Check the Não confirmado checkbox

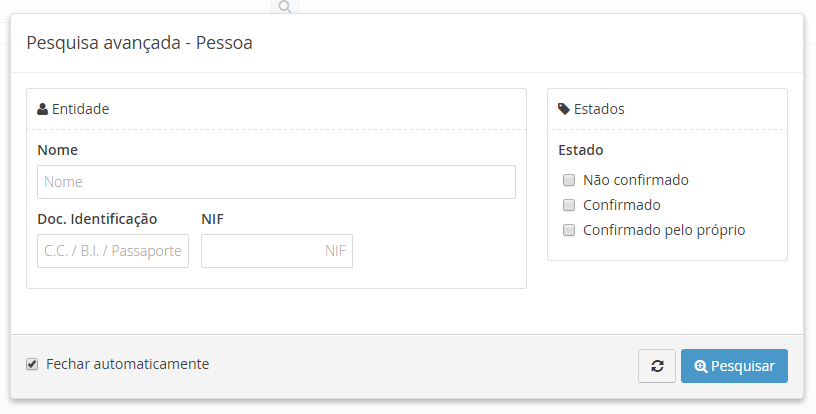pos(569,181)
